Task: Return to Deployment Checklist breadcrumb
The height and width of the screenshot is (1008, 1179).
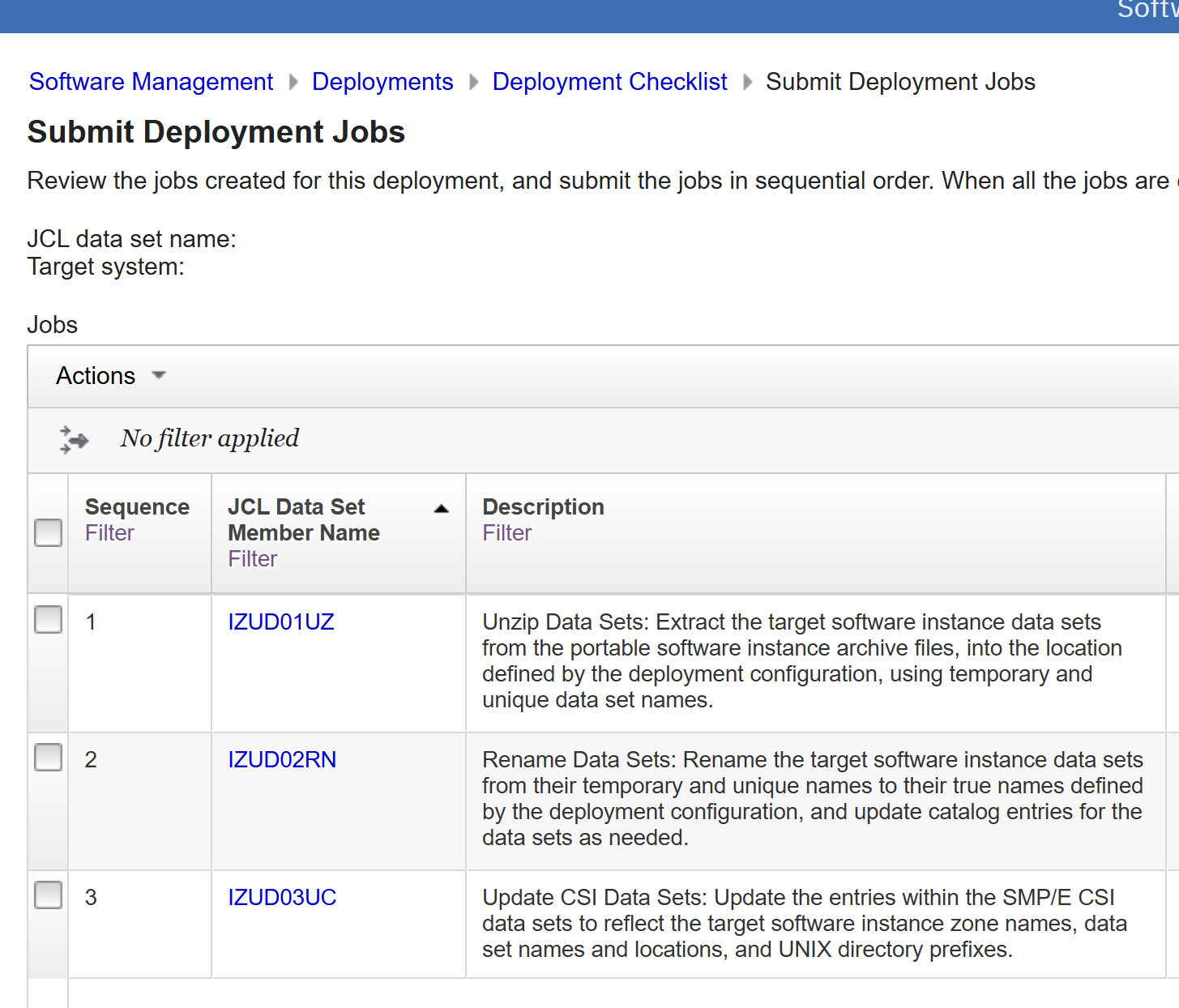Action: tap(609, 82)
